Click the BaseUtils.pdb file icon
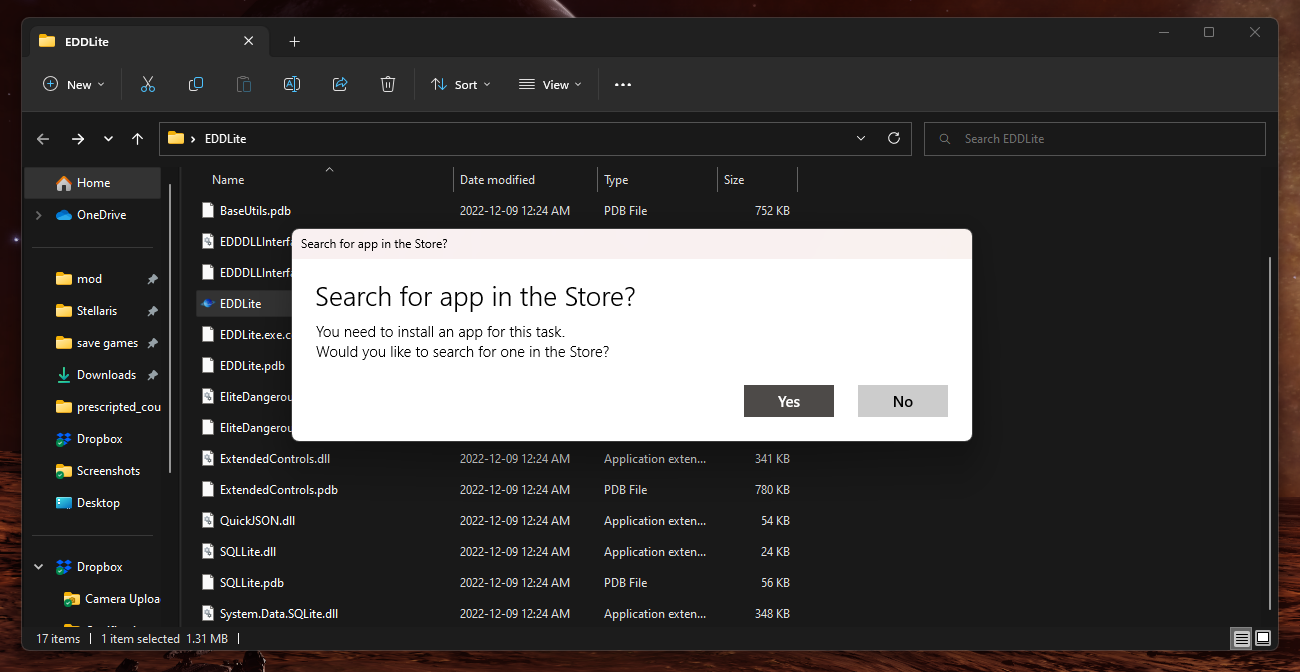The width and height of the screenshot is (1300, 672). coord(208,210)
